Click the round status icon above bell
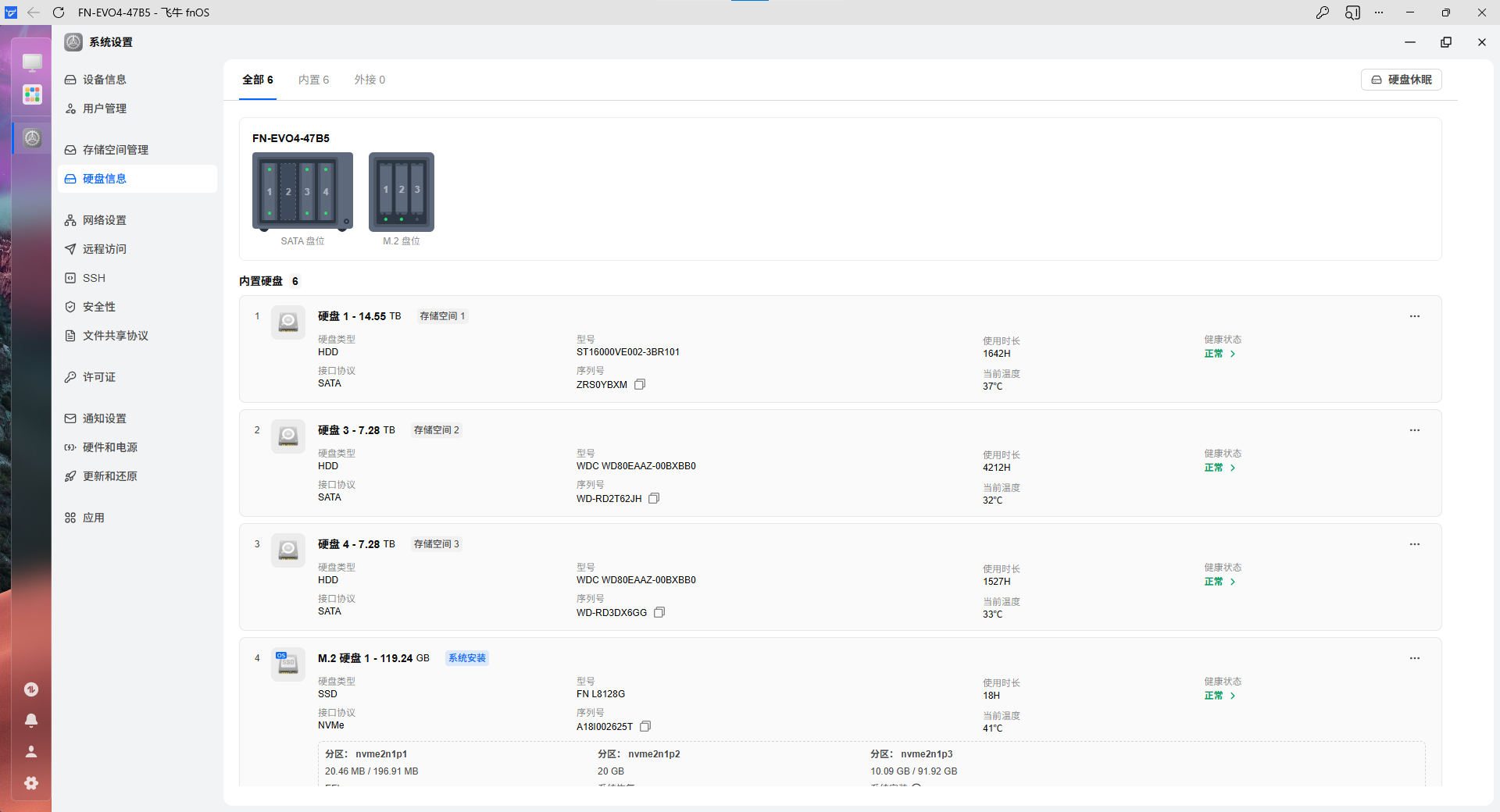 [x=31, y=689]
